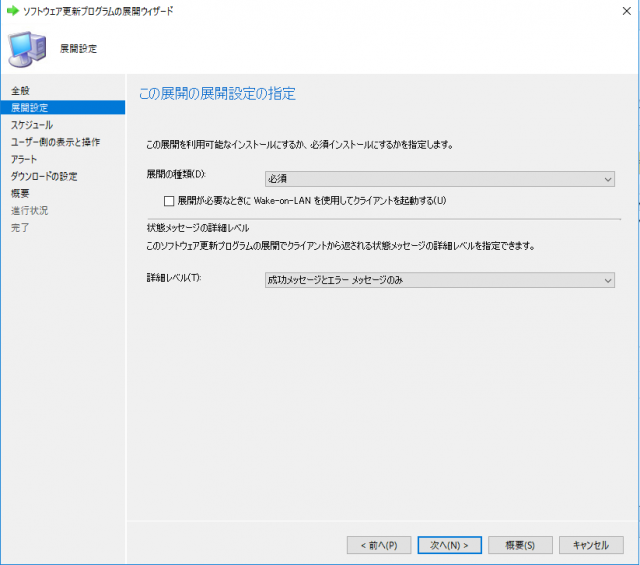The height and width of the screenshot is (565, 640).
Task: Cancel the wizard with キャンセル button
Action: (x=590, y=545)
